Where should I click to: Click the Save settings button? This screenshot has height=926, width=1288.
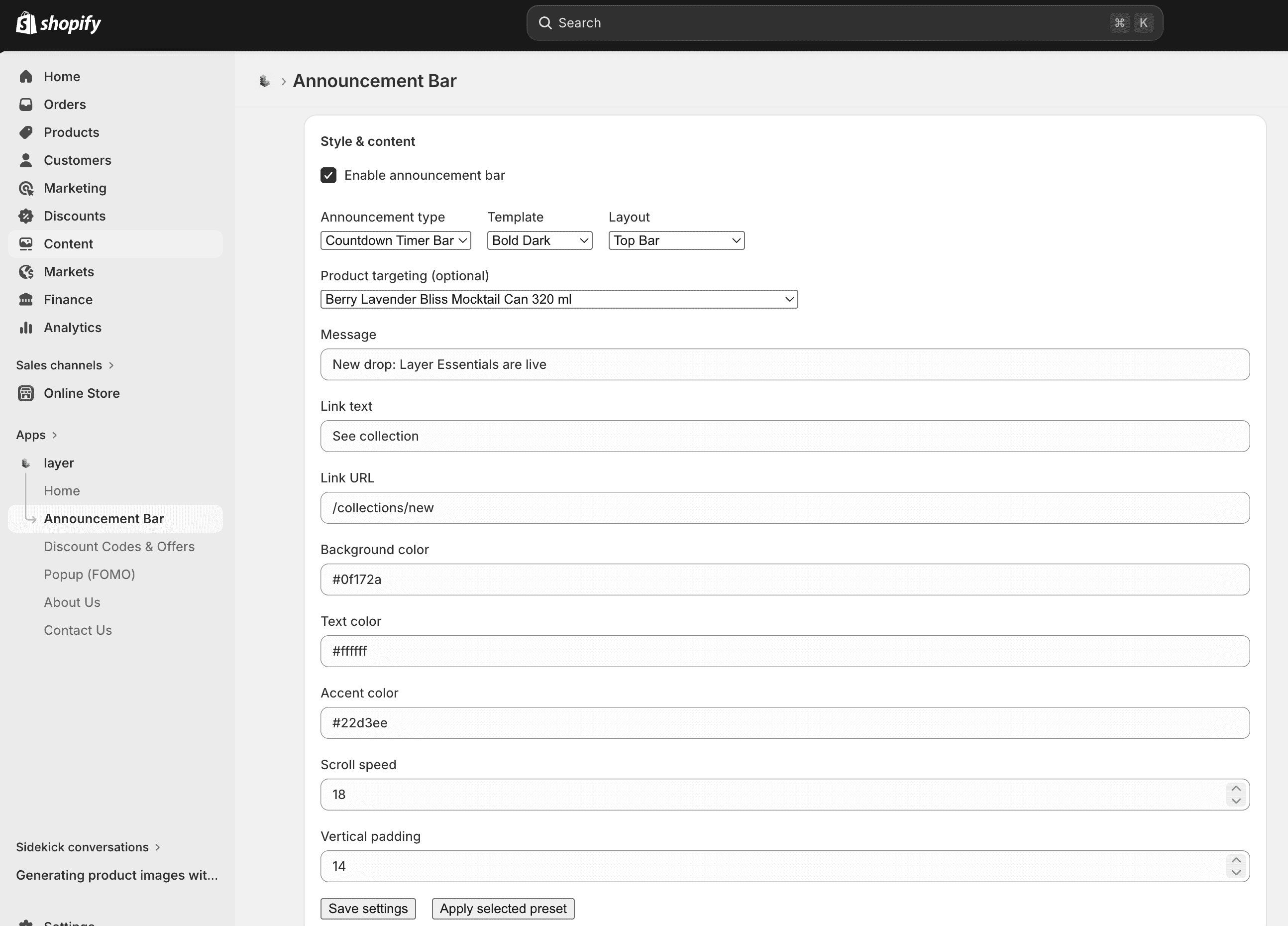click(368, 908)
